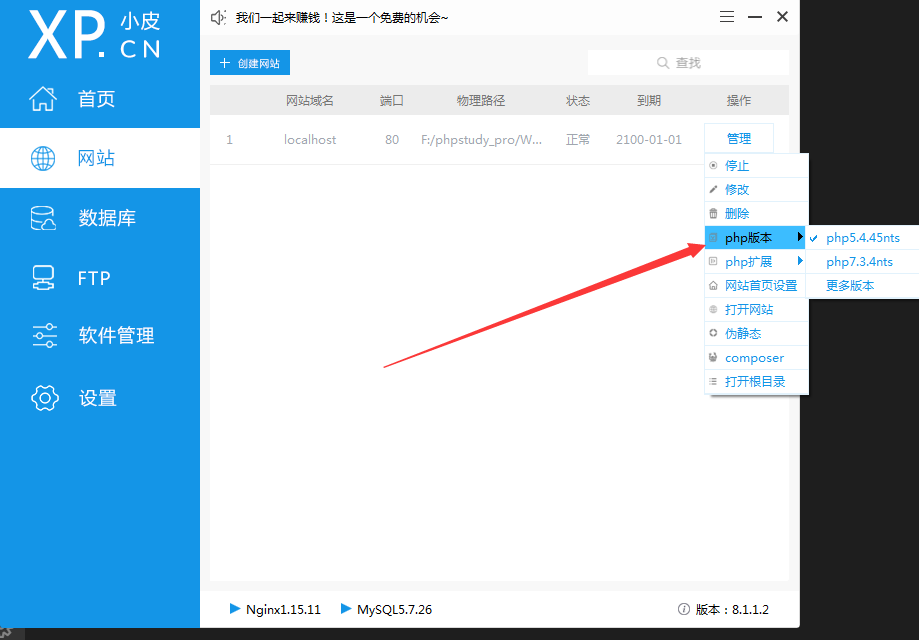This screenshot has width=919, height=640.
Task: Select 删除 in the manage menu
Action: 757,213
